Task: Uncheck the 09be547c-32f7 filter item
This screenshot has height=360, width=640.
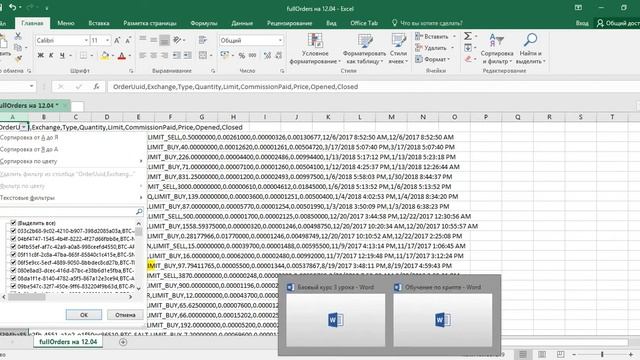Action: coord(13,286)
